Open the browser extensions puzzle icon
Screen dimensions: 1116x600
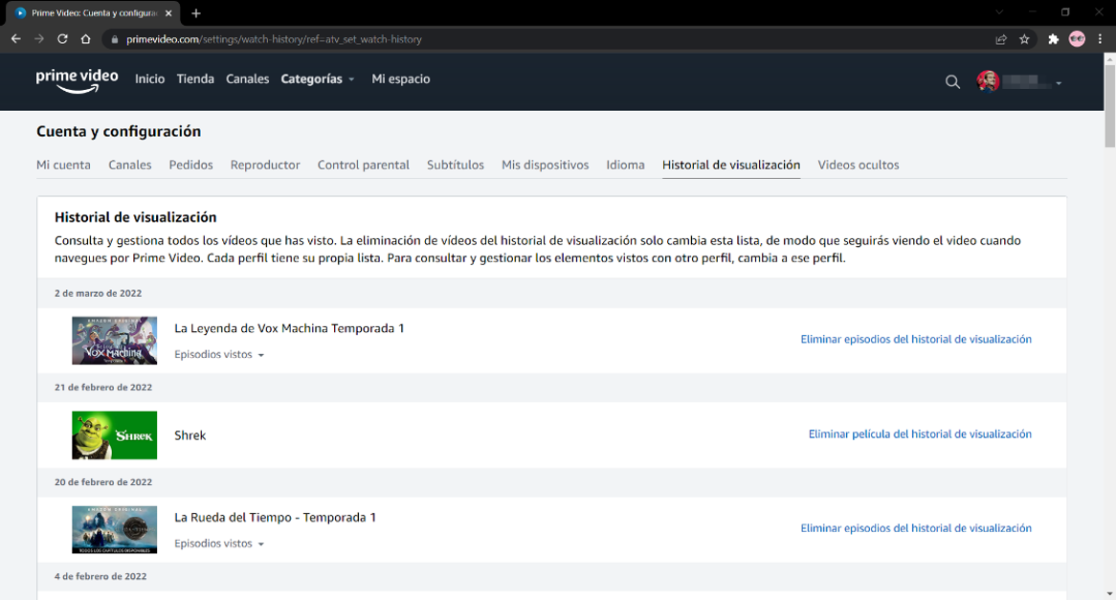point(1053,39)
